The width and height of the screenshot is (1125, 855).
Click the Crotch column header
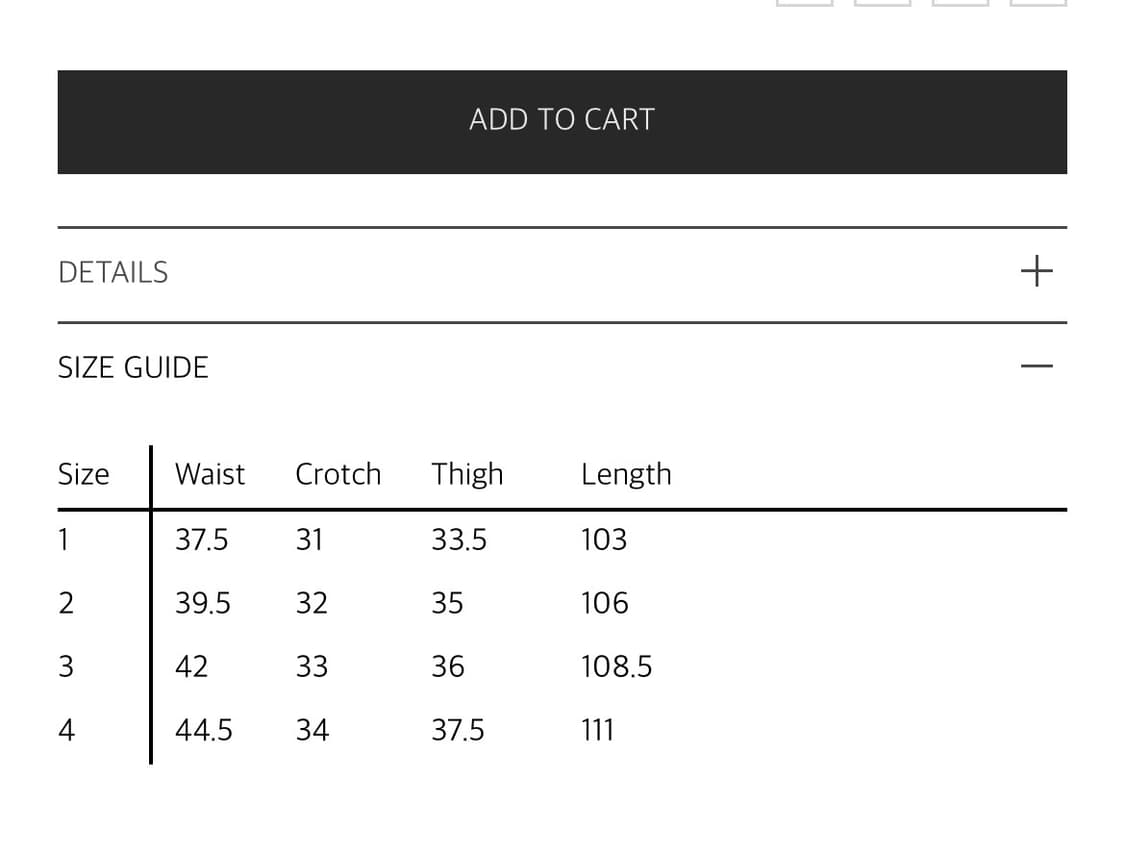338,474
